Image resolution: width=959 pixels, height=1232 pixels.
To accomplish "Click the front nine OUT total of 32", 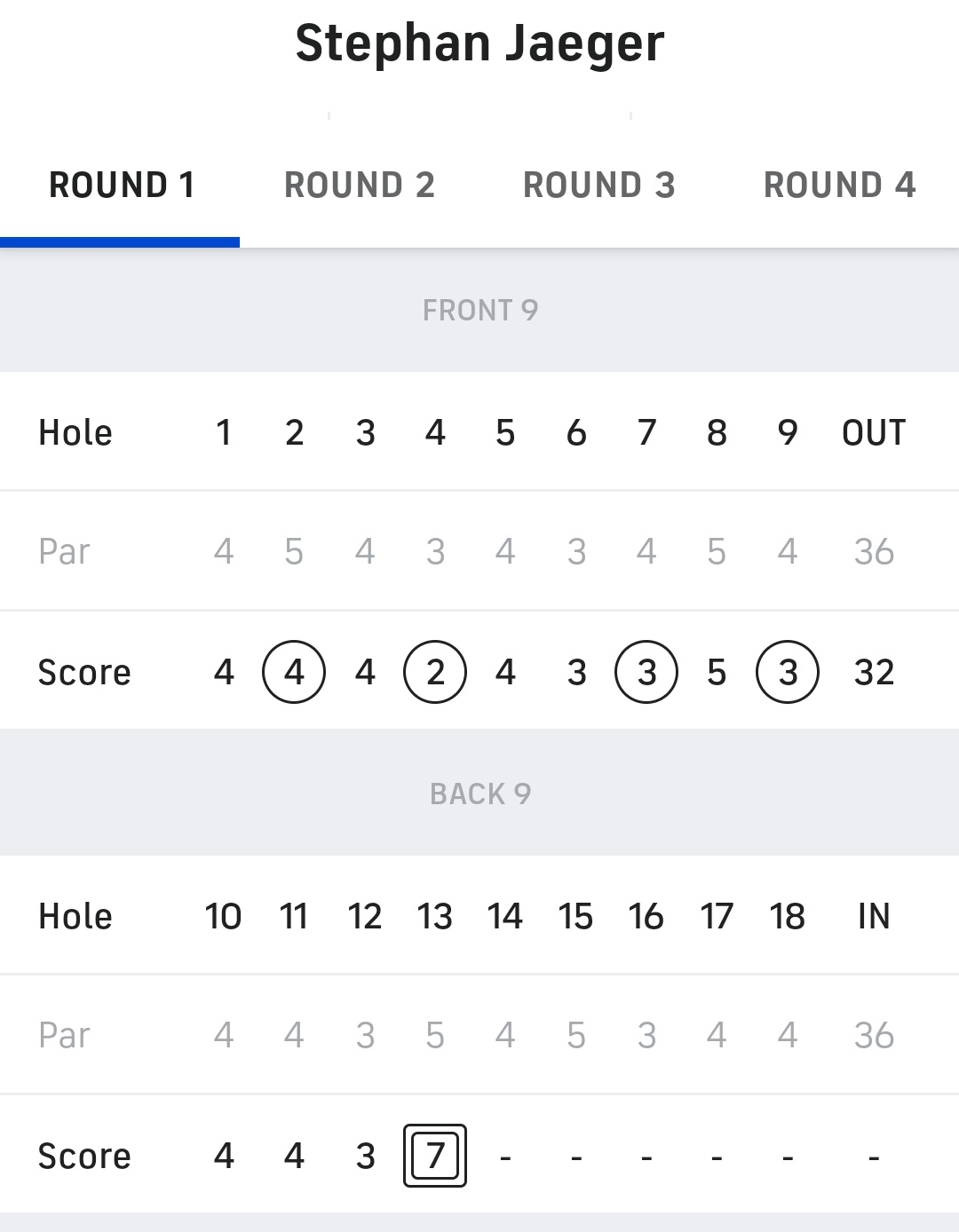I will coord(874,672).
